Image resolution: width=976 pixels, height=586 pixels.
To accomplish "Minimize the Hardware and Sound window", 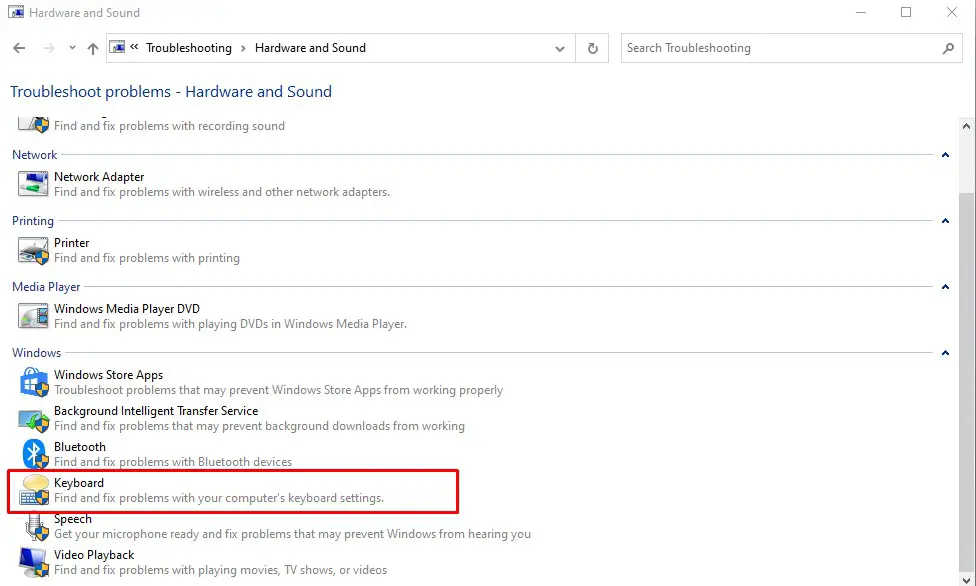I will click(x=861, y=12).
